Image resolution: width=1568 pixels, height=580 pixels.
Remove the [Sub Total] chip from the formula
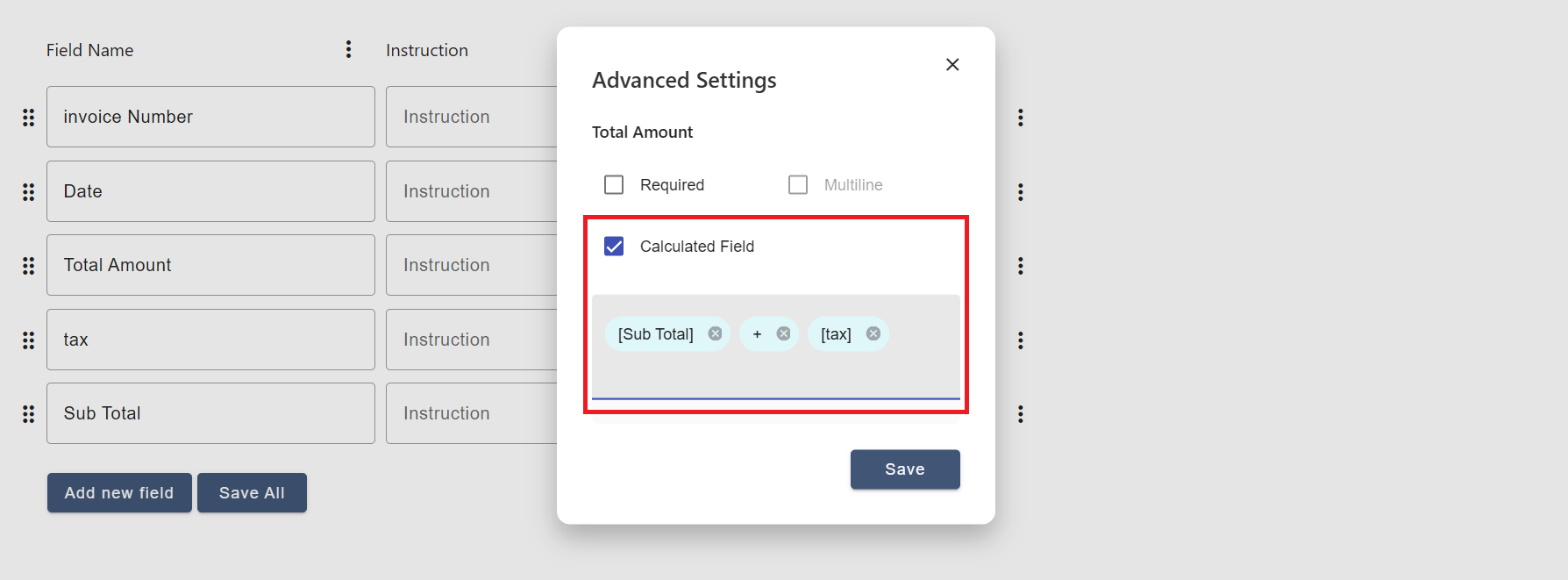714,333
